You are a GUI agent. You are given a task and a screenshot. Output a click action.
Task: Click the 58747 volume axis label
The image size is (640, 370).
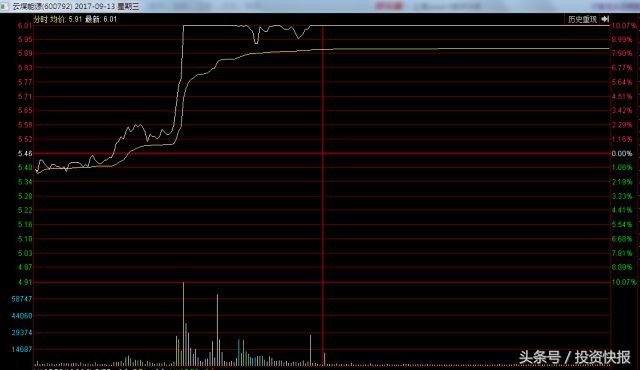coord(22,299)
